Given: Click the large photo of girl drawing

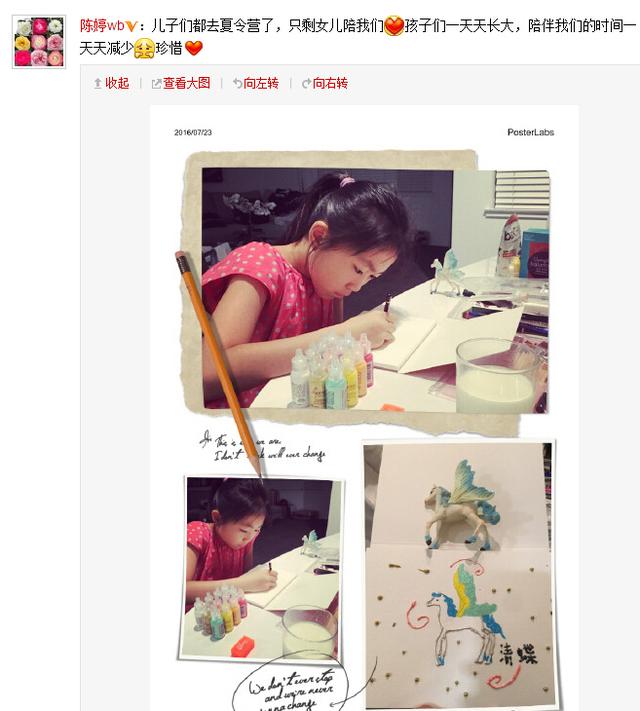Looking at the screenshot, I should (375, 290).
